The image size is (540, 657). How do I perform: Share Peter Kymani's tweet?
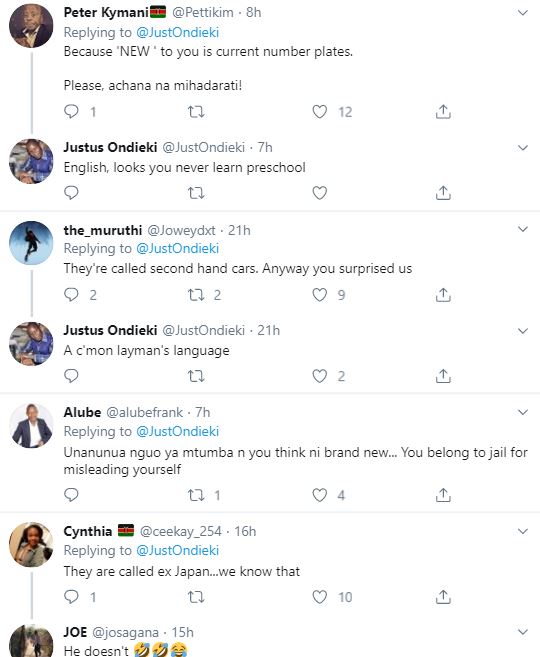click(x=443, y=111)
